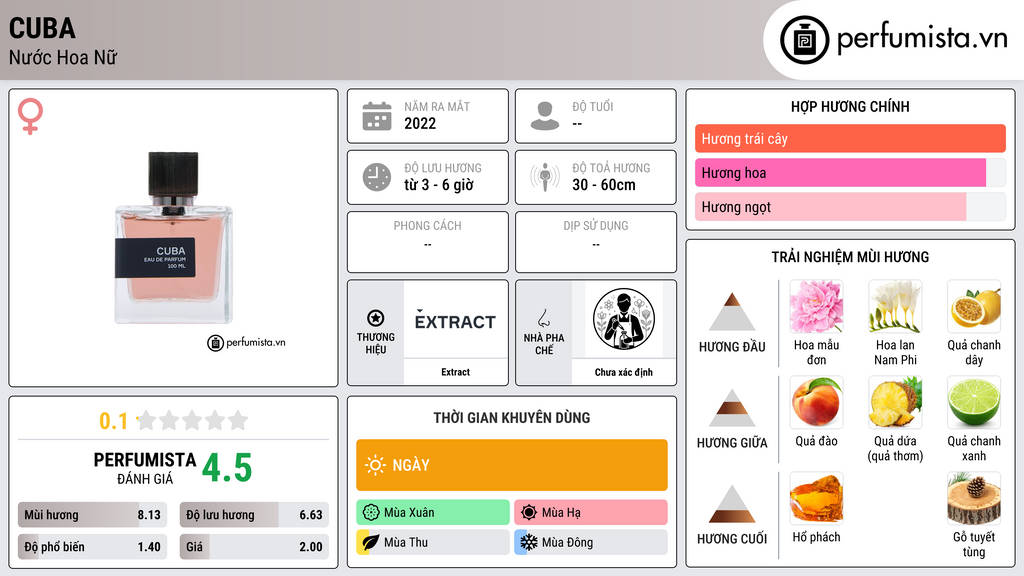Click the pink female gender symbol
The width and height of the screenshot is (1024, 576).
point(30,116)
